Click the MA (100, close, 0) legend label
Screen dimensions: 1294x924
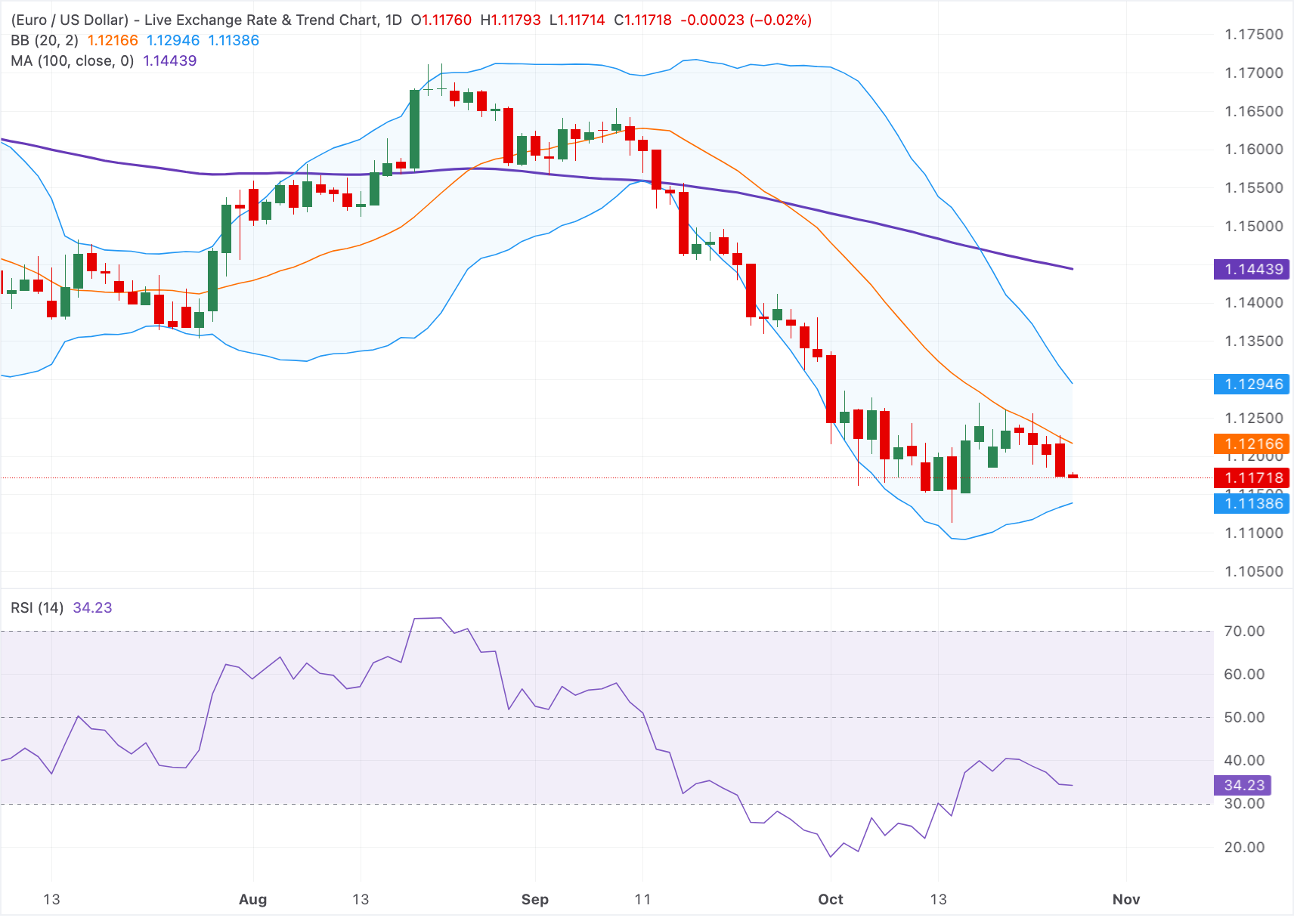73,60
